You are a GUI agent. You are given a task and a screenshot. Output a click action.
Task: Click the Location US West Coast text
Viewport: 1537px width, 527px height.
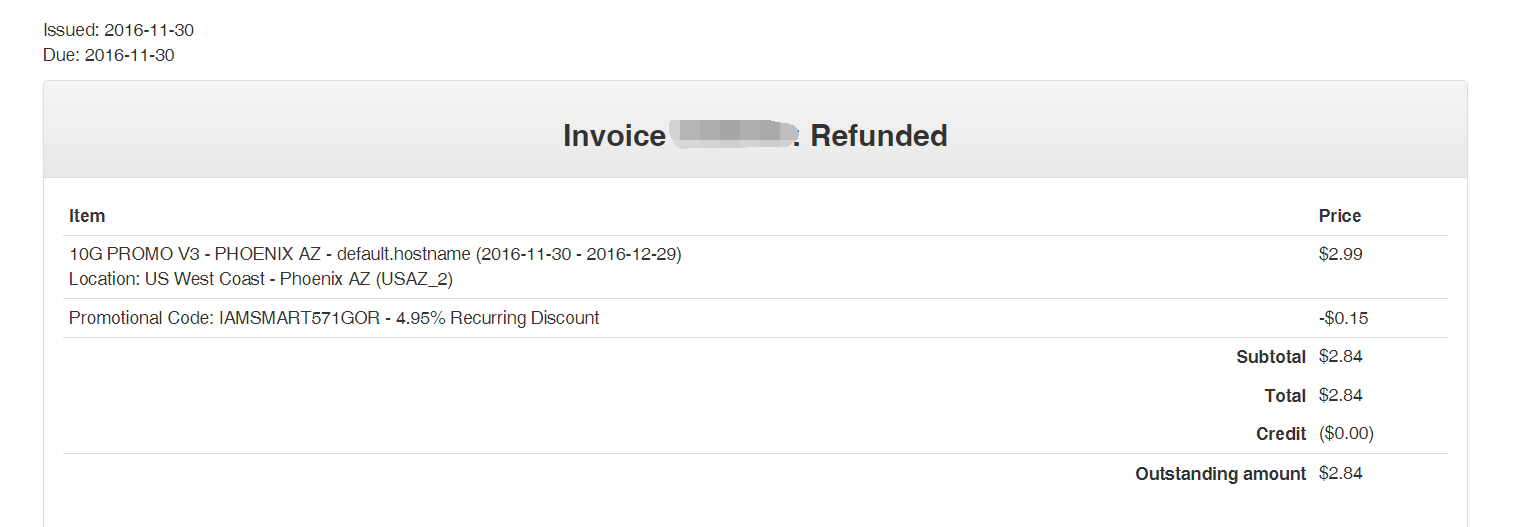pyautogui.click(x=261, y=279)
